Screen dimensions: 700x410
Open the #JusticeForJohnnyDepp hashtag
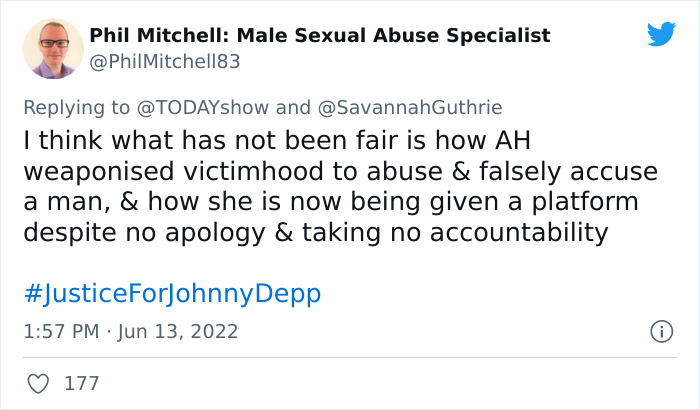172,295
